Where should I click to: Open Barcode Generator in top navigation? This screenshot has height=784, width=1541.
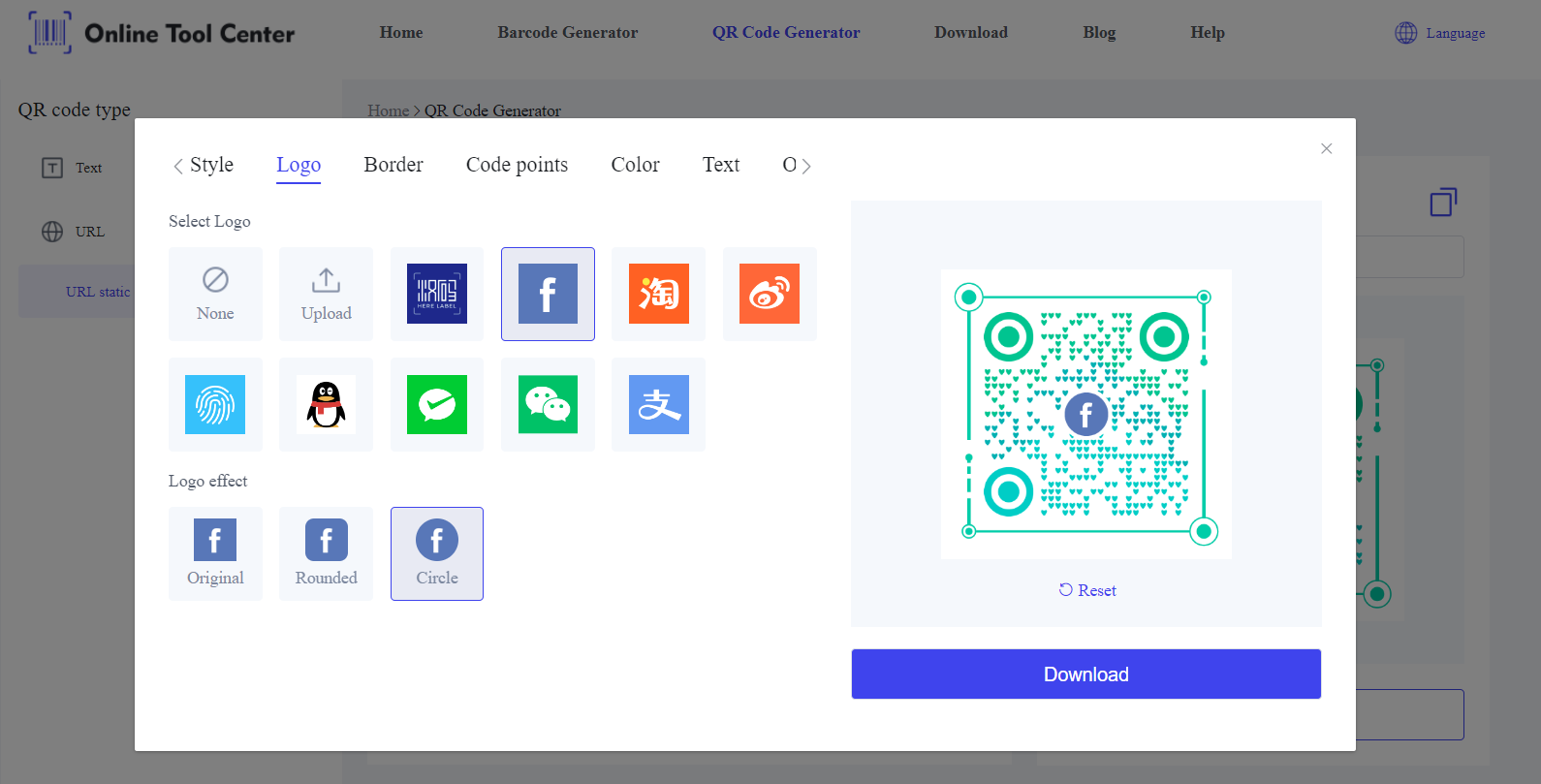click(568, 32)
